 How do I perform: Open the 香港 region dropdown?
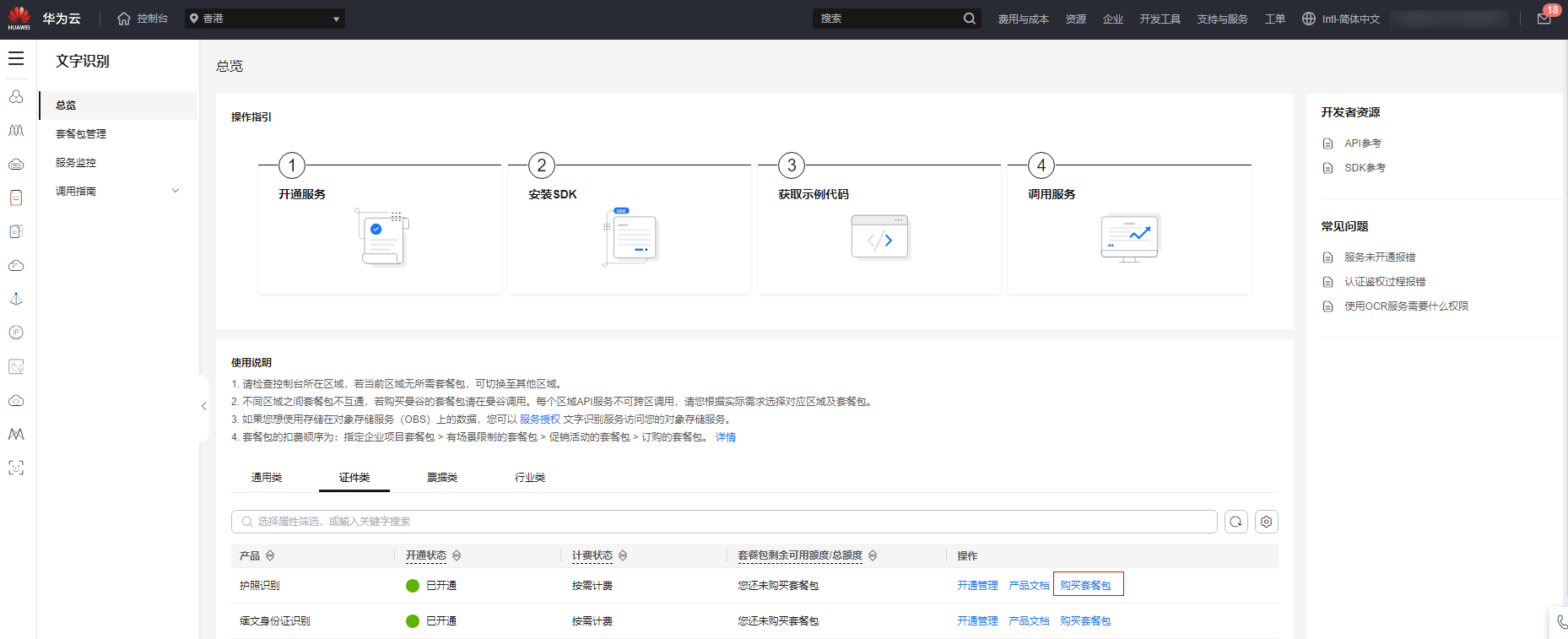coord(265,19)
